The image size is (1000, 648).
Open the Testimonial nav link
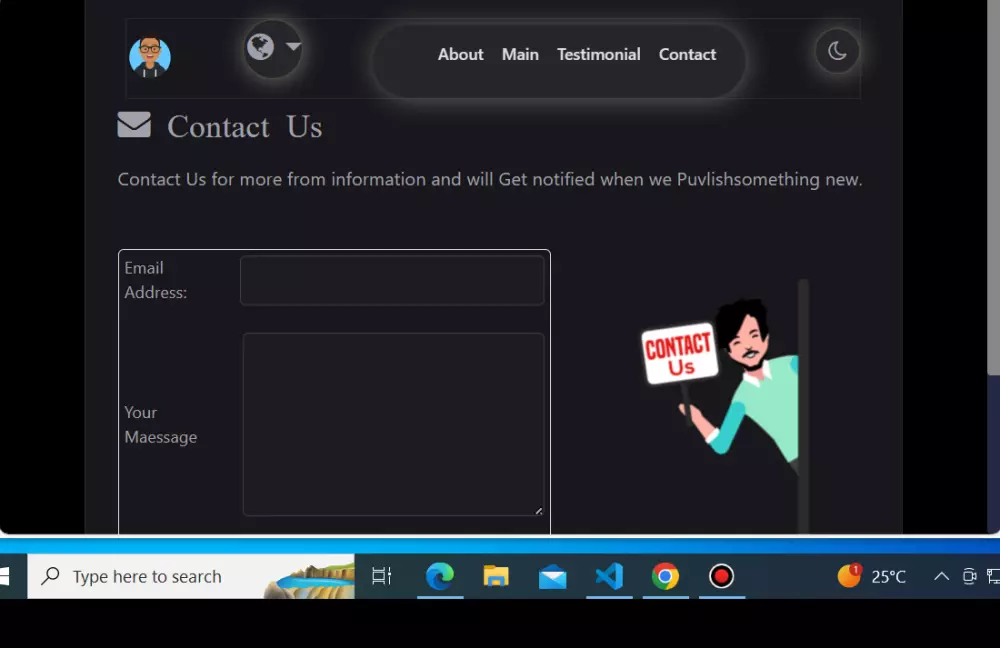click(598, 54)
